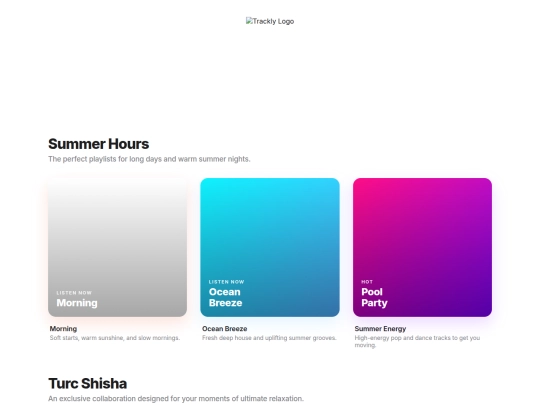Select the white Pool Party title inside card
The height and width of the screenshot is (405, 540).
[374, 297]
